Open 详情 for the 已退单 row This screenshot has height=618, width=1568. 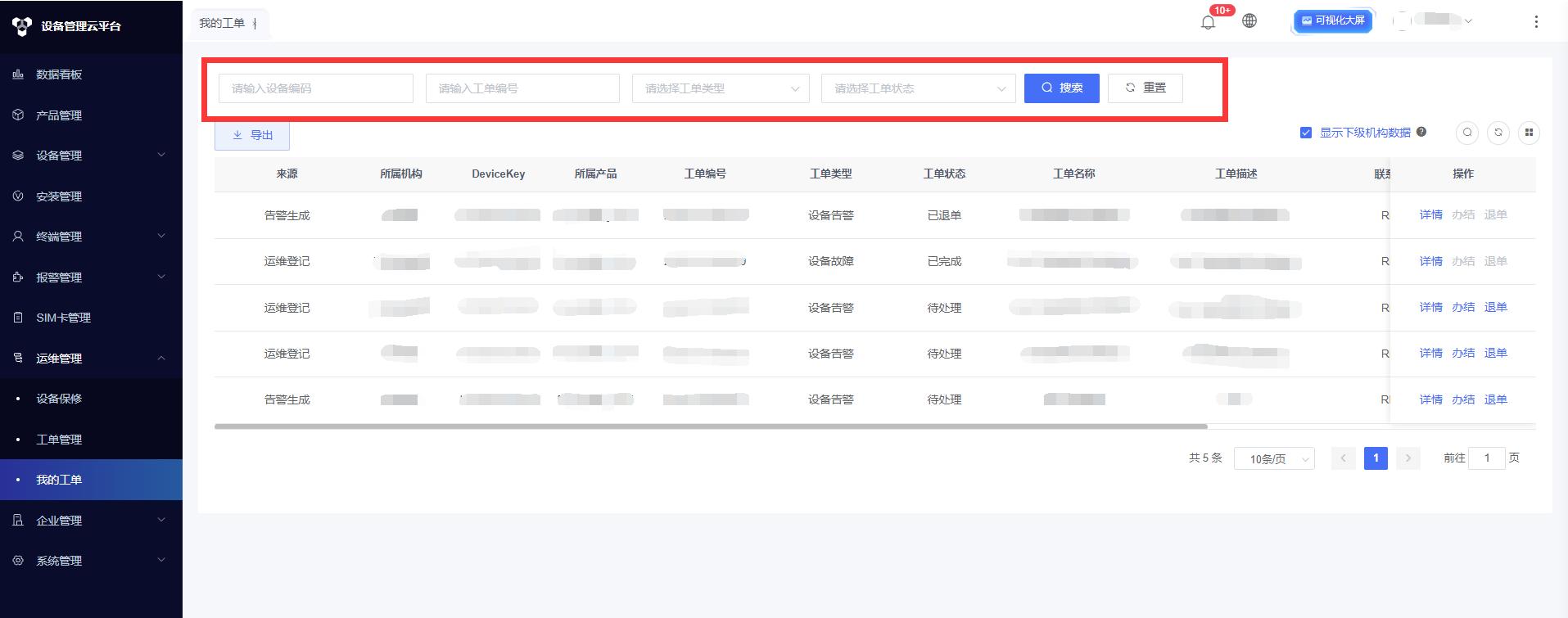click(x=1430, y=215)
